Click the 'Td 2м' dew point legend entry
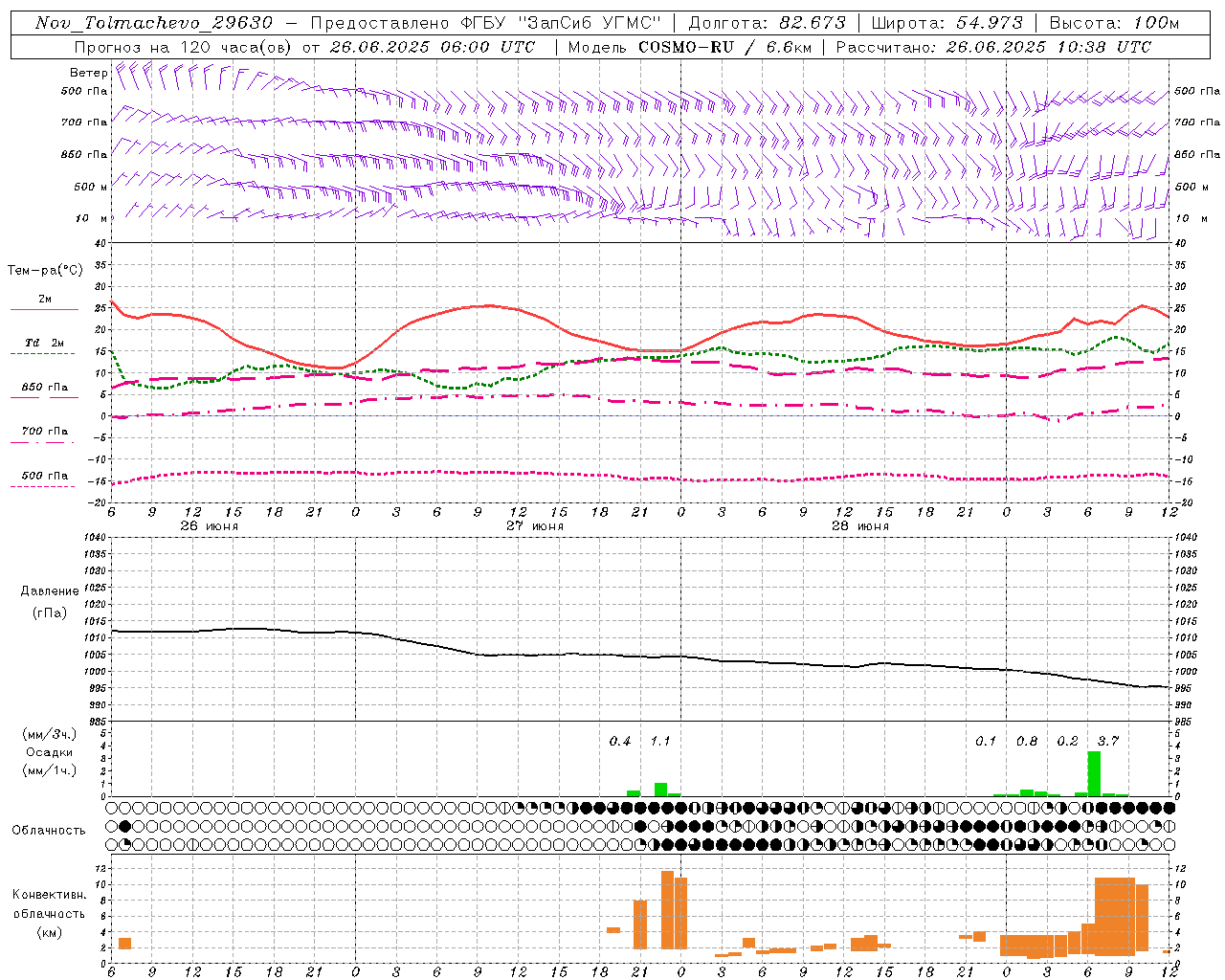1225x980 pixels. tap(45, 343)
